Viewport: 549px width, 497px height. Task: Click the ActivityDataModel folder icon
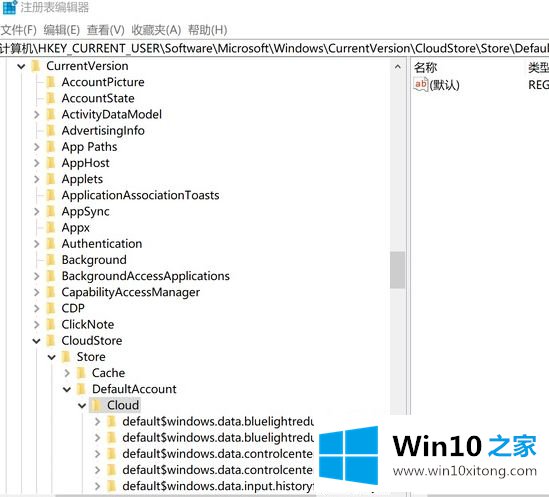coord(51,114)
